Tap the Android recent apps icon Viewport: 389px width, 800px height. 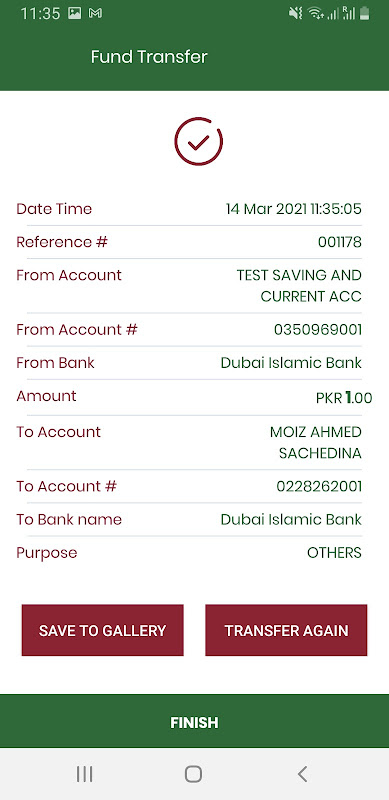click(84, 774)
